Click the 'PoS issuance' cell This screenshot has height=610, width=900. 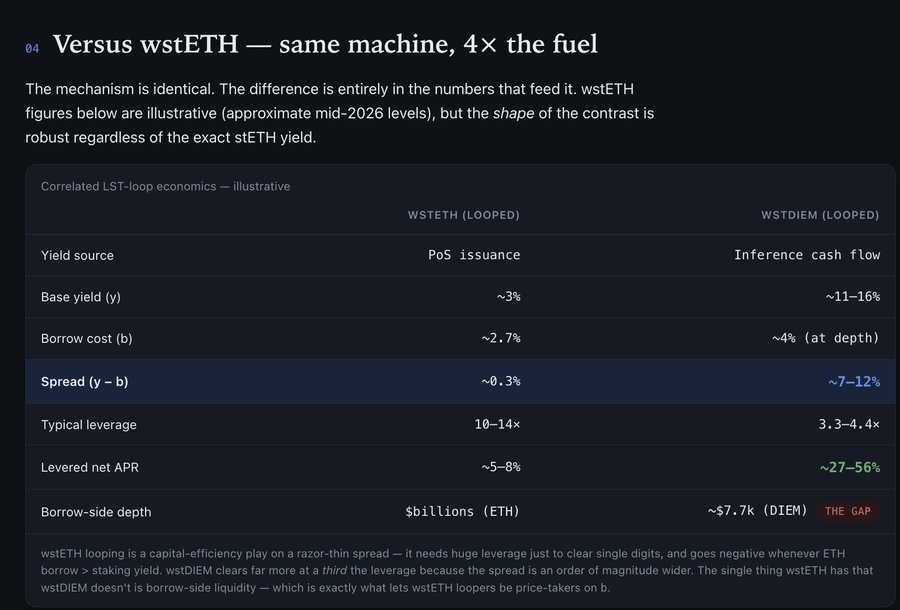(x=474, y=255)
